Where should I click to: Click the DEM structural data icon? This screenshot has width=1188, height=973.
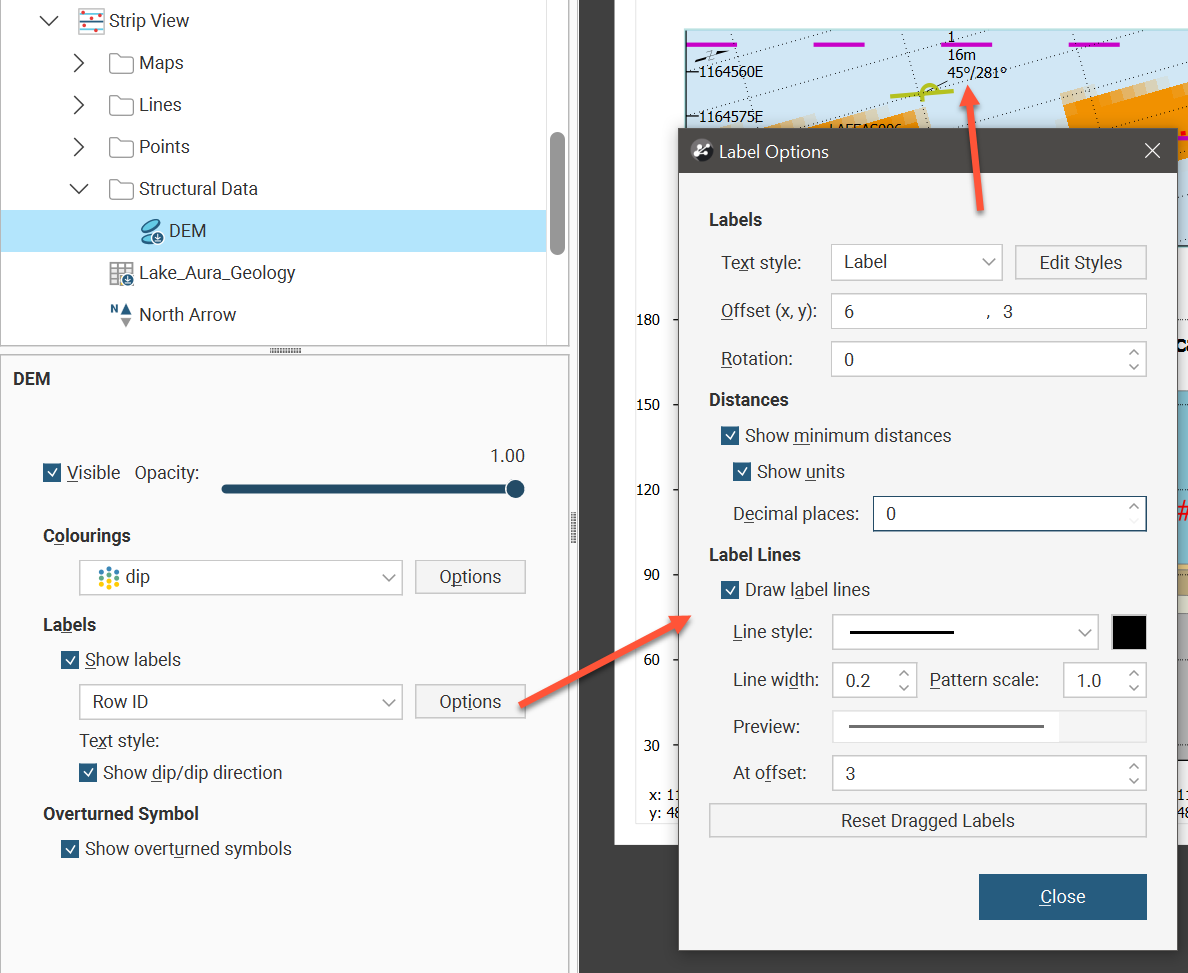pyautogui.click(x=152, y=231)
